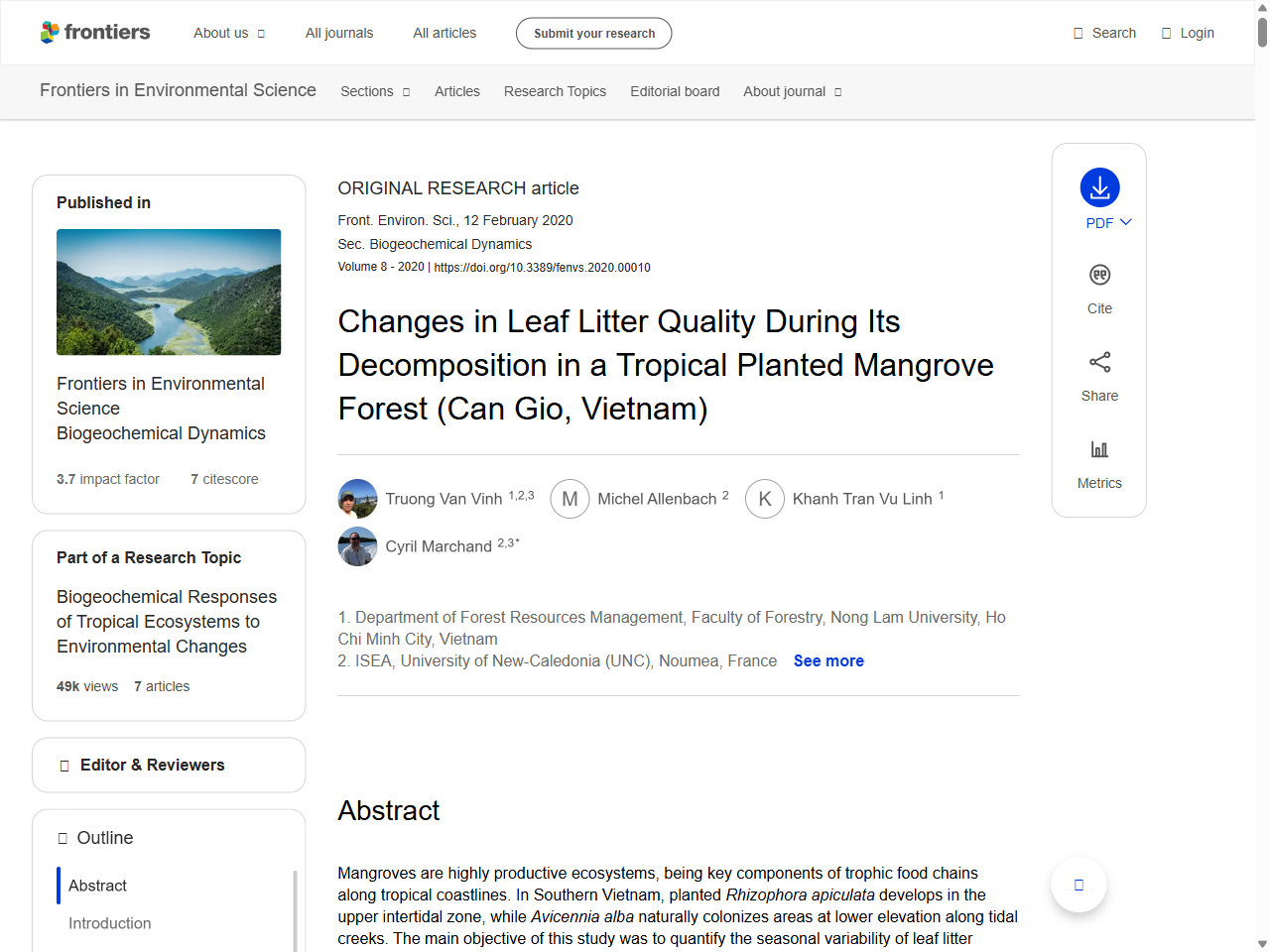Click Khanh Tran Vu Linh's K avatar
This screenshot has width=1270, height=952.
point(764,499)
